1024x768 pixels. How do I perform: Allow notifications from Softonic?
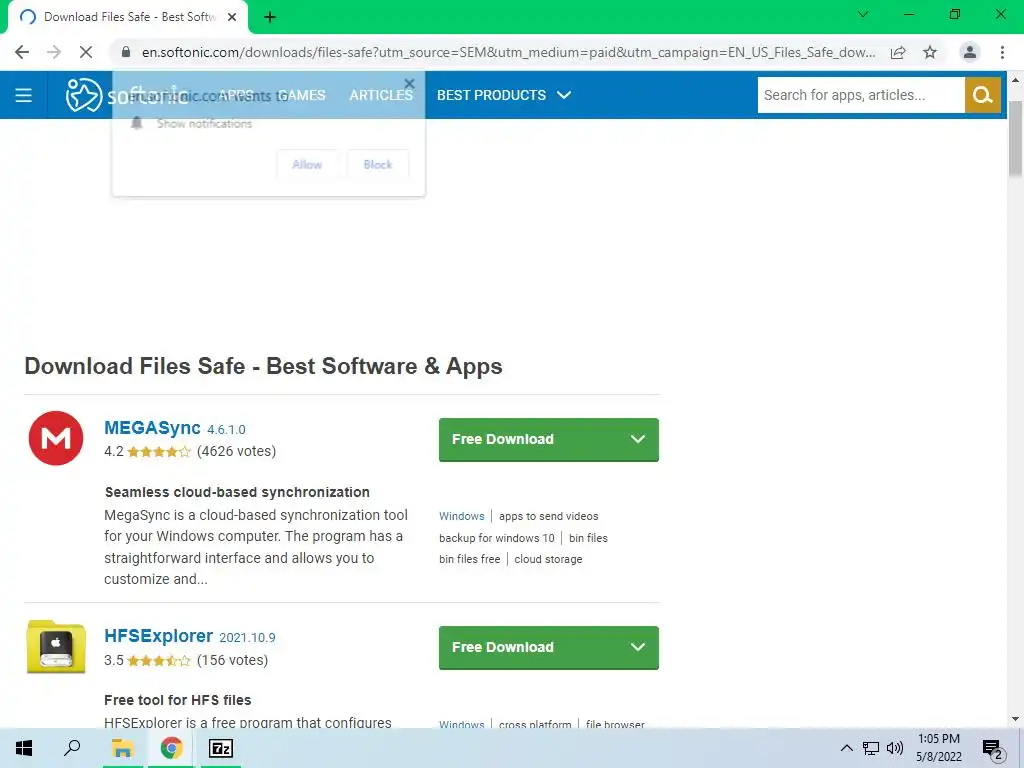307,165
